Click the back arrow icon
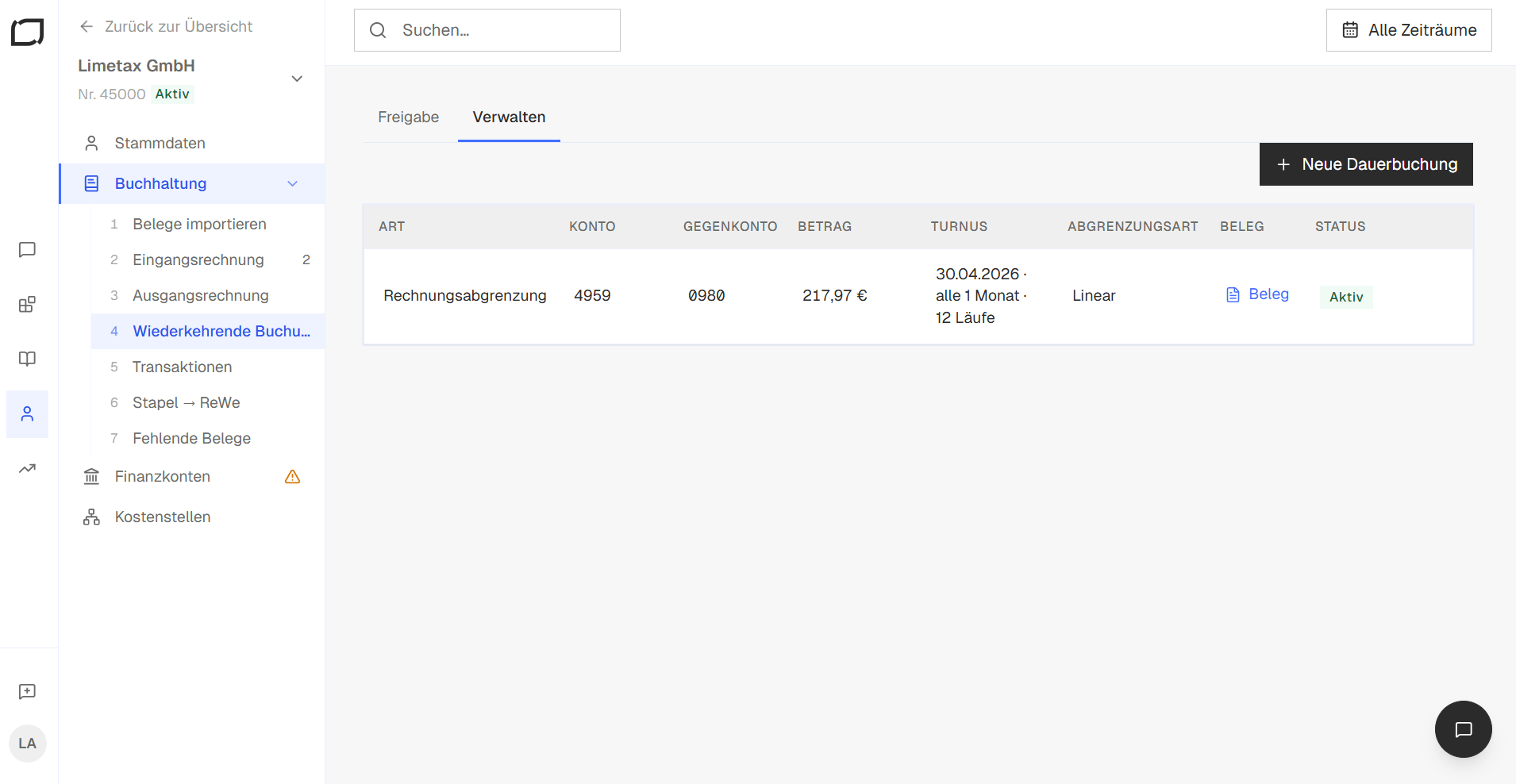 [87, 26]
